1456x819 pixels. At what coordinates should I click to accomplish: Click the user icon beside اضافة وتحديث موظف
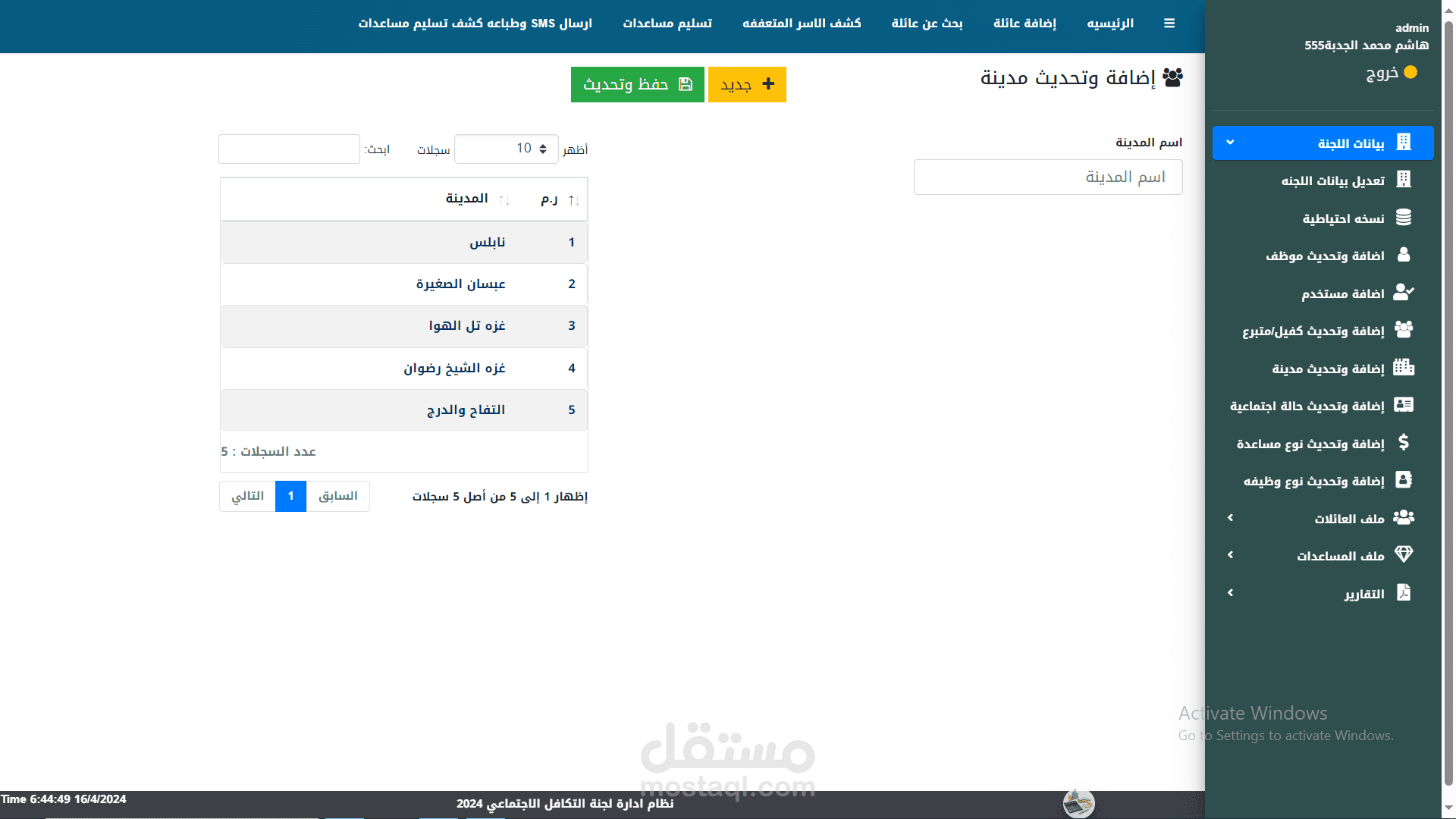tap(1403, 255)
